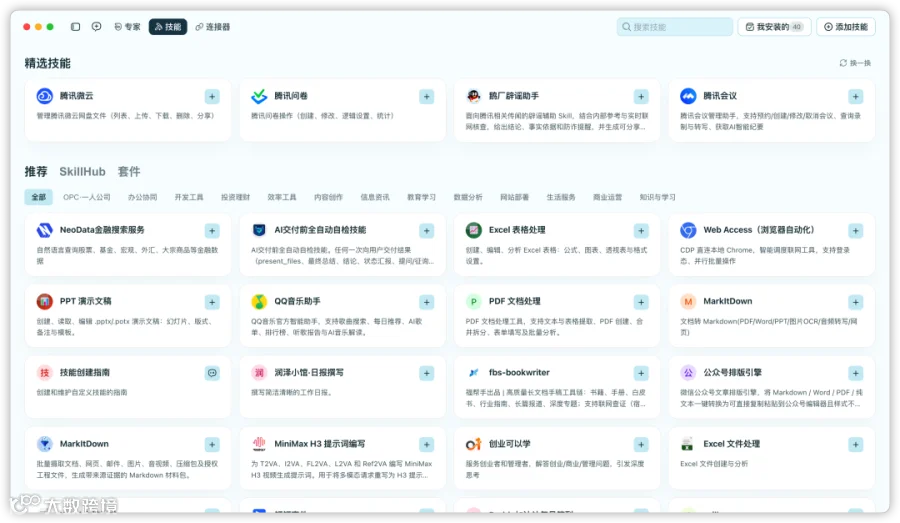Switch to 专家 tab
The height and width of the screenshot is (523, 900).
tap(127, 27)
